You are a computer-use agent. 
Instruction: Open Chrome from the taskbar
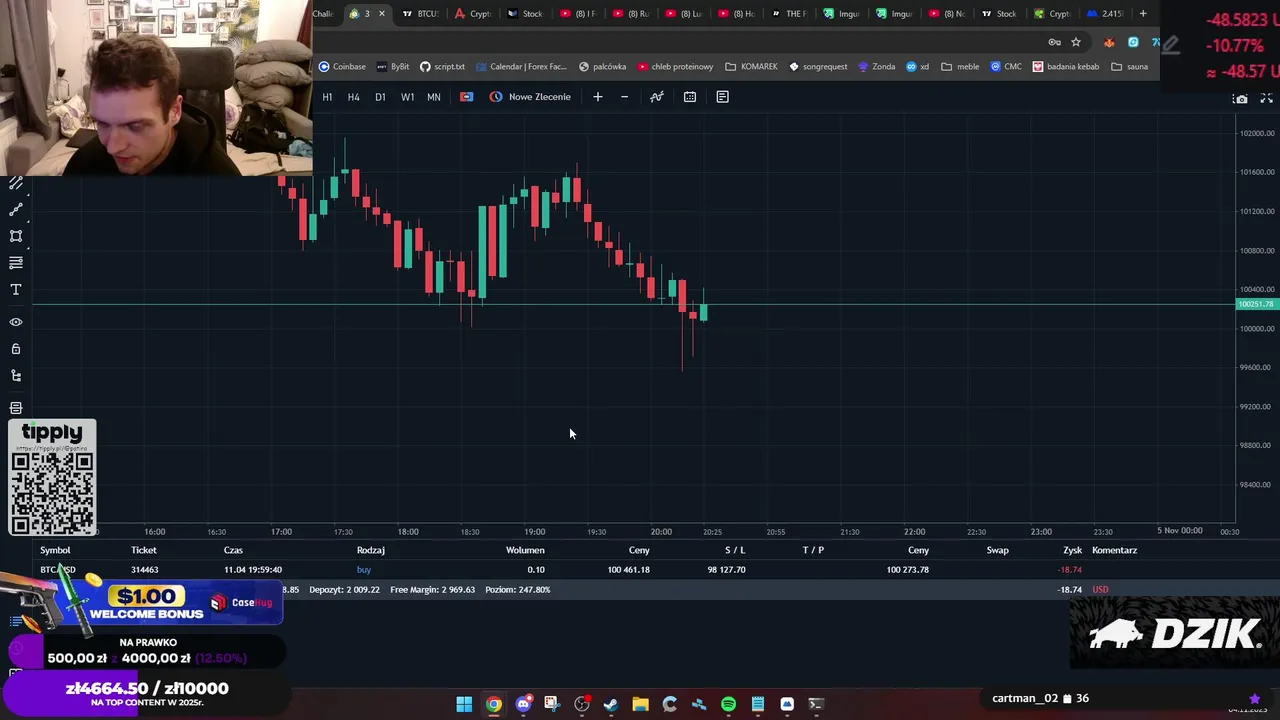tap(494, 704)
